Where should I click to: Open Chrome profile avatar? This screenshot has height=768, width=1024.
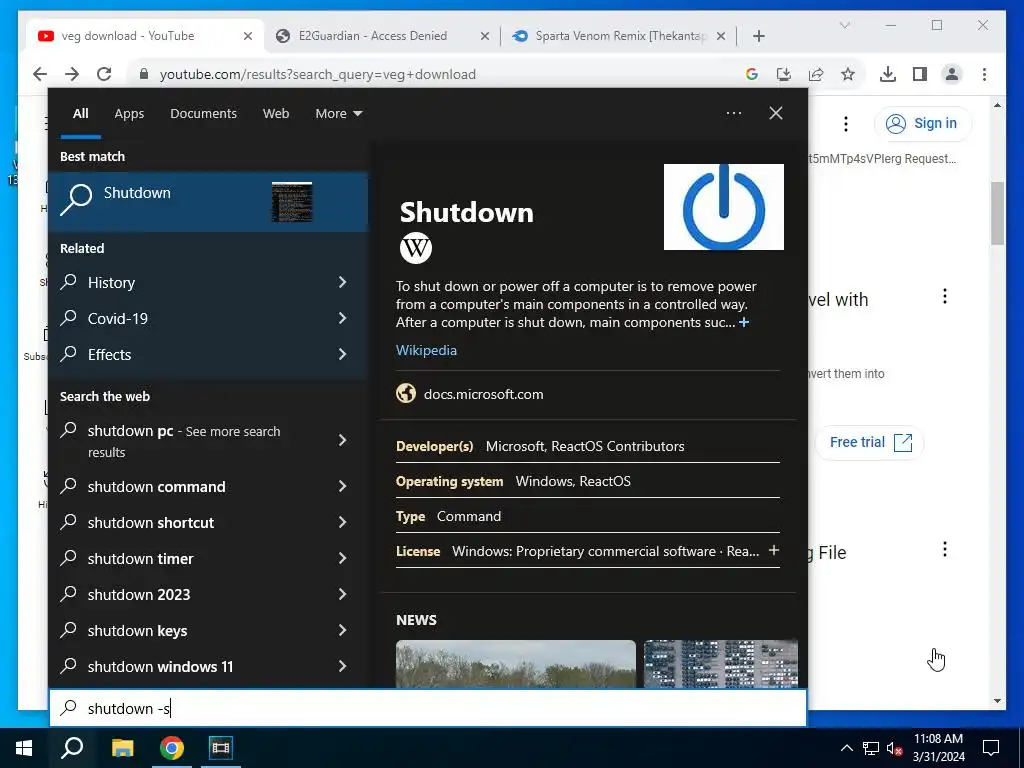tap(952, 74)
